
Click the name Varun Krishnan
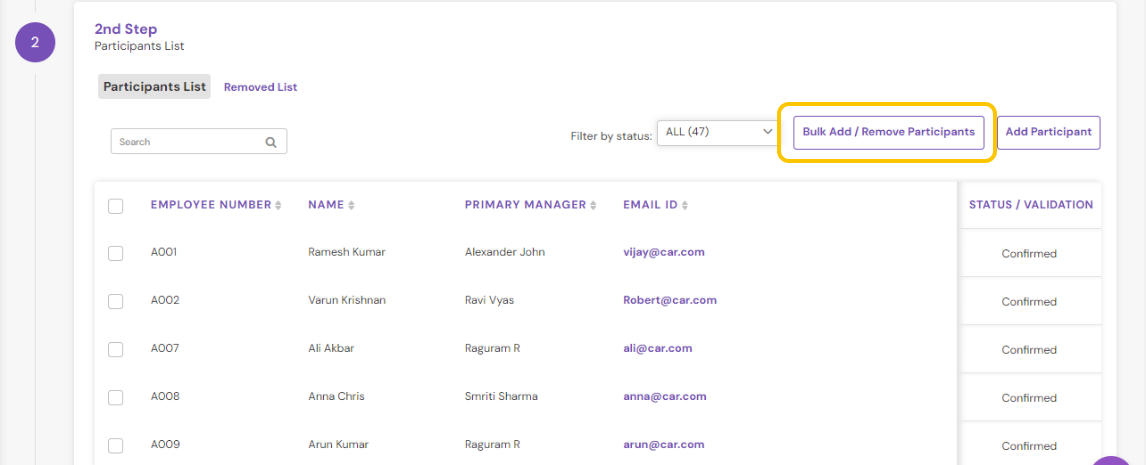pos(347,300)
